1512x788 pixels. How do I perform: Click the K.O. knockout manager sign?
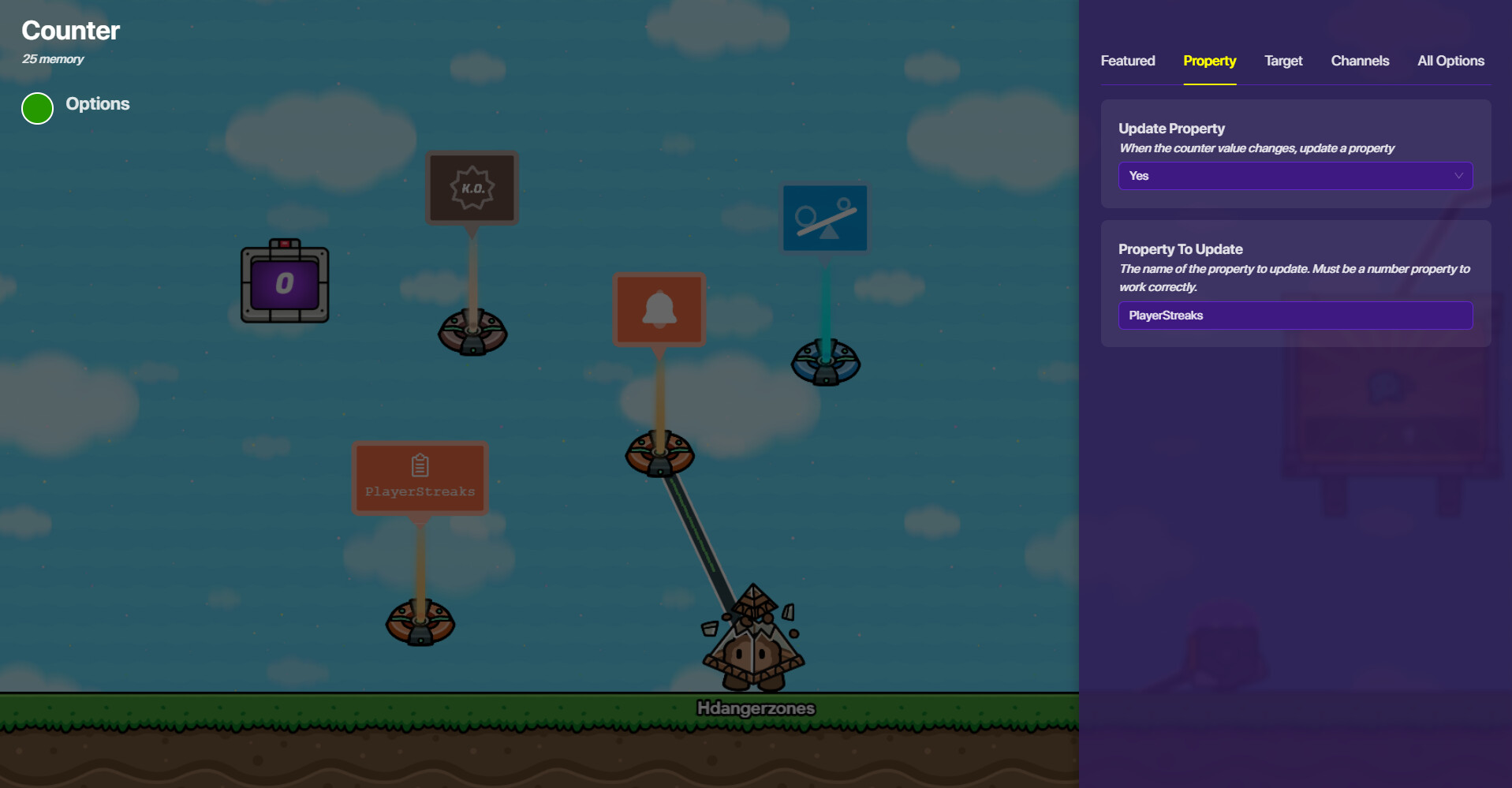472,188
